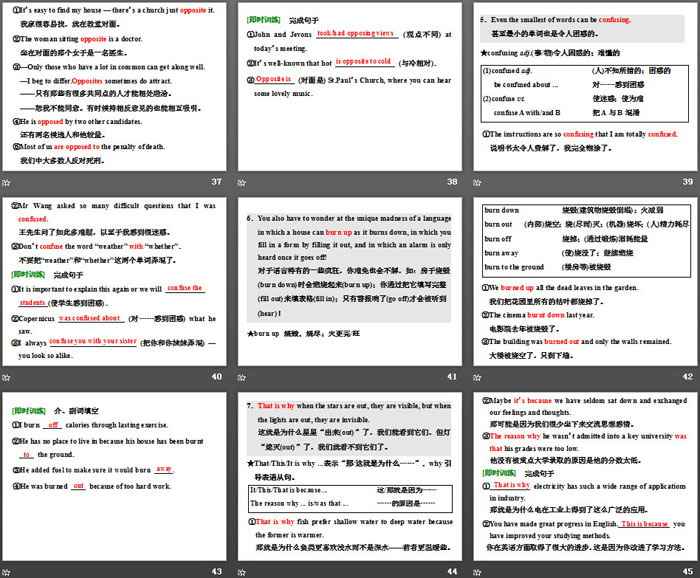Screen dimensions: 700x578
Task: Click the star icon under slide 39
Action: point(477,183)
